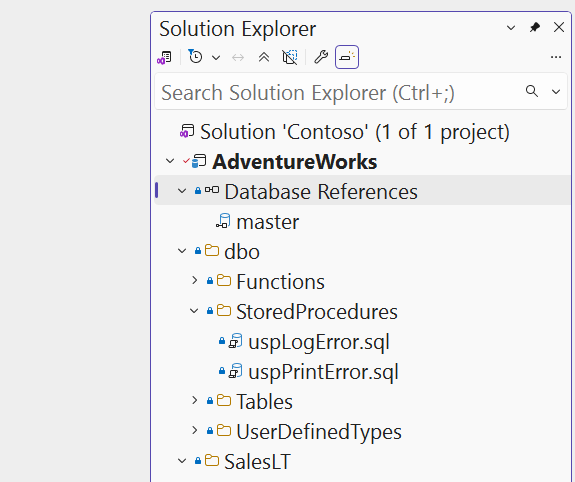This screenshot has height=482, width=575.
Task: Click the AdventureWorks database project icon
Action: pyautogui.click(x=199, y=161)
